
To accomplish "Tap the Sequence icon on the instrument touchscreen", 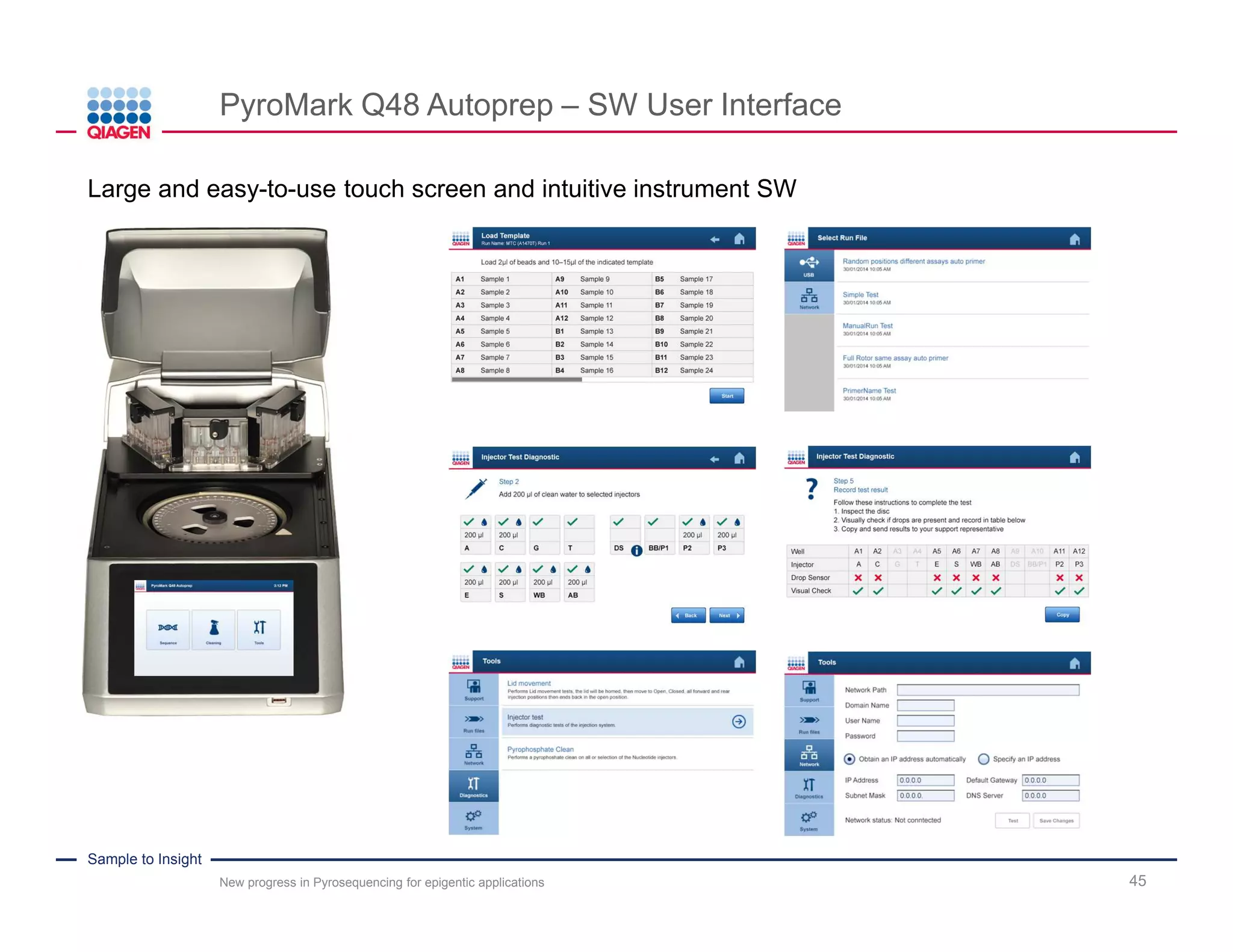I will point(168,629).
